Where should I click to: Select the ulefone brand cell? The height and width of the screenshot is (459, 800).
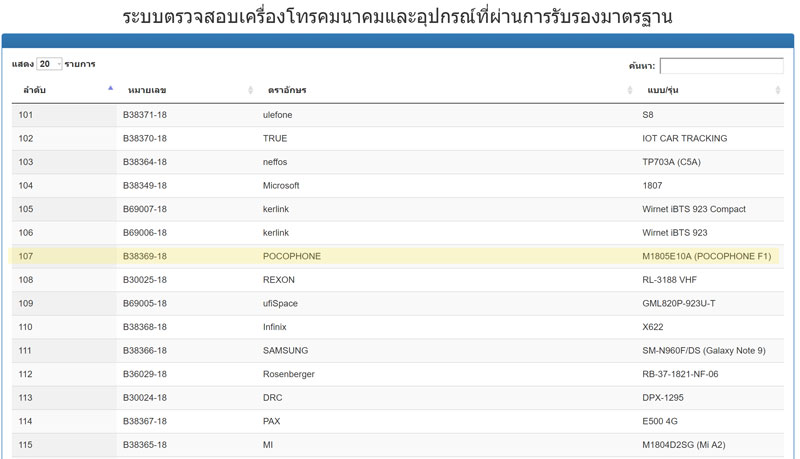[278, 115]
